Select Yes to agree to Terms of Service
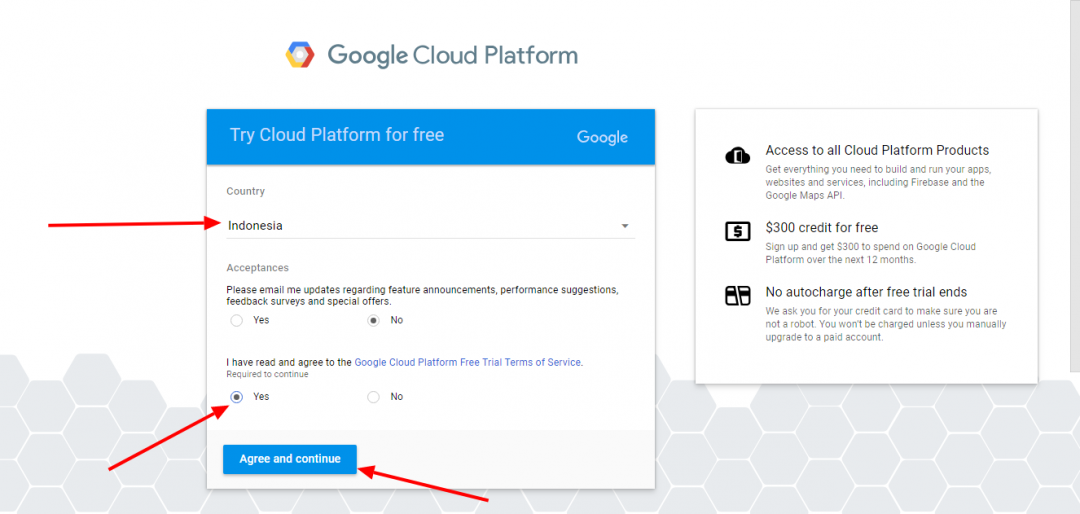Screen dimensions: 1080x514 click(x=237, y=397)
